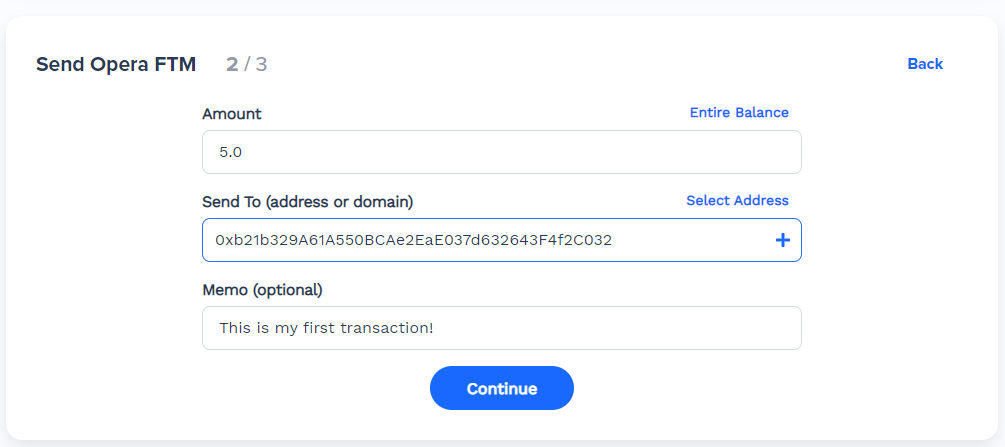The height and width of the screenshot is (447, 1005).
Task: Open the Select Address picker
Action: pyautogui.click(x=737, y=201)
